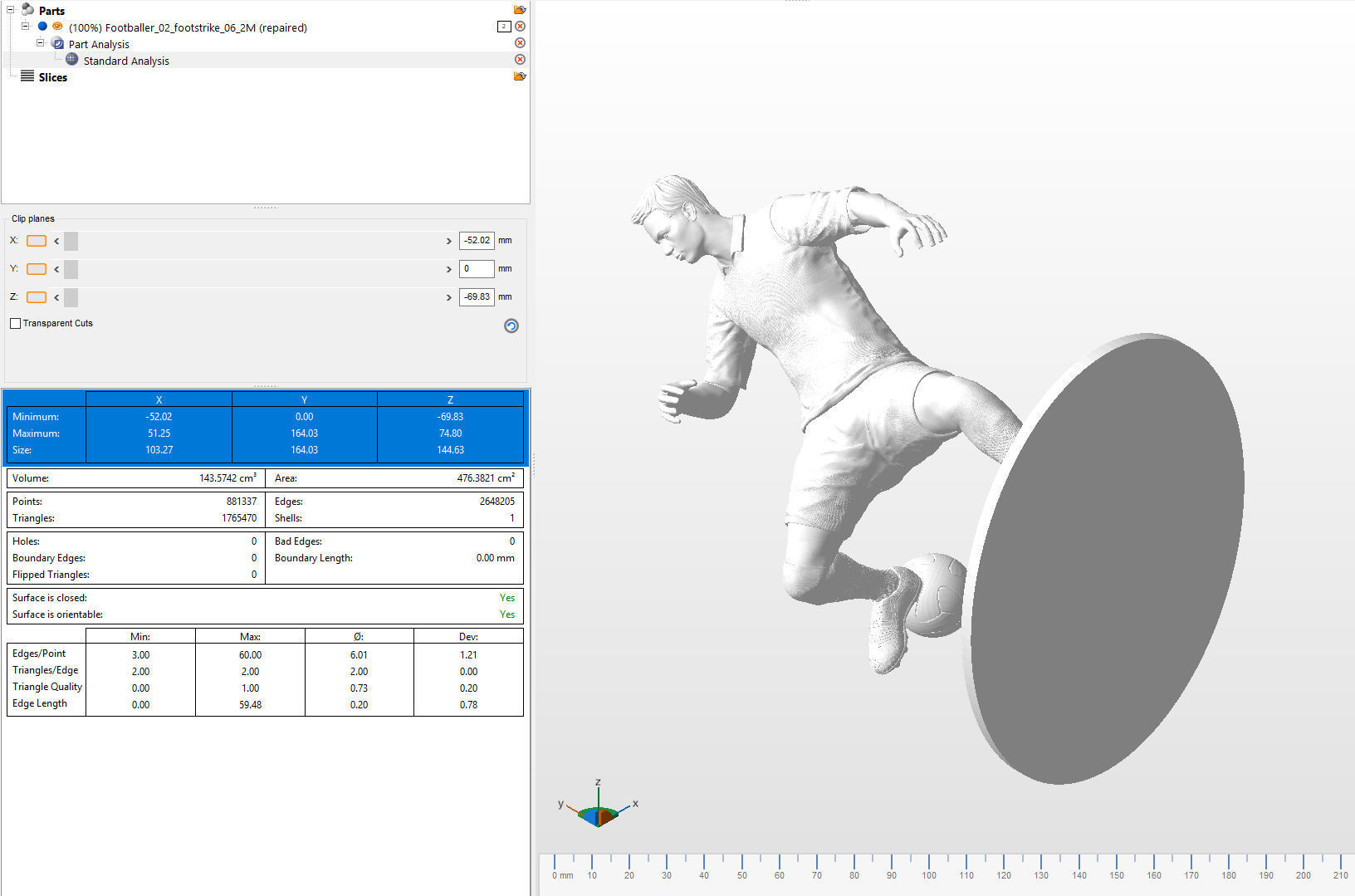The width and height of the screenshot is (1355, 896).
Task: Remove Part Analysis with its red X
Action: tap(520, 43)
